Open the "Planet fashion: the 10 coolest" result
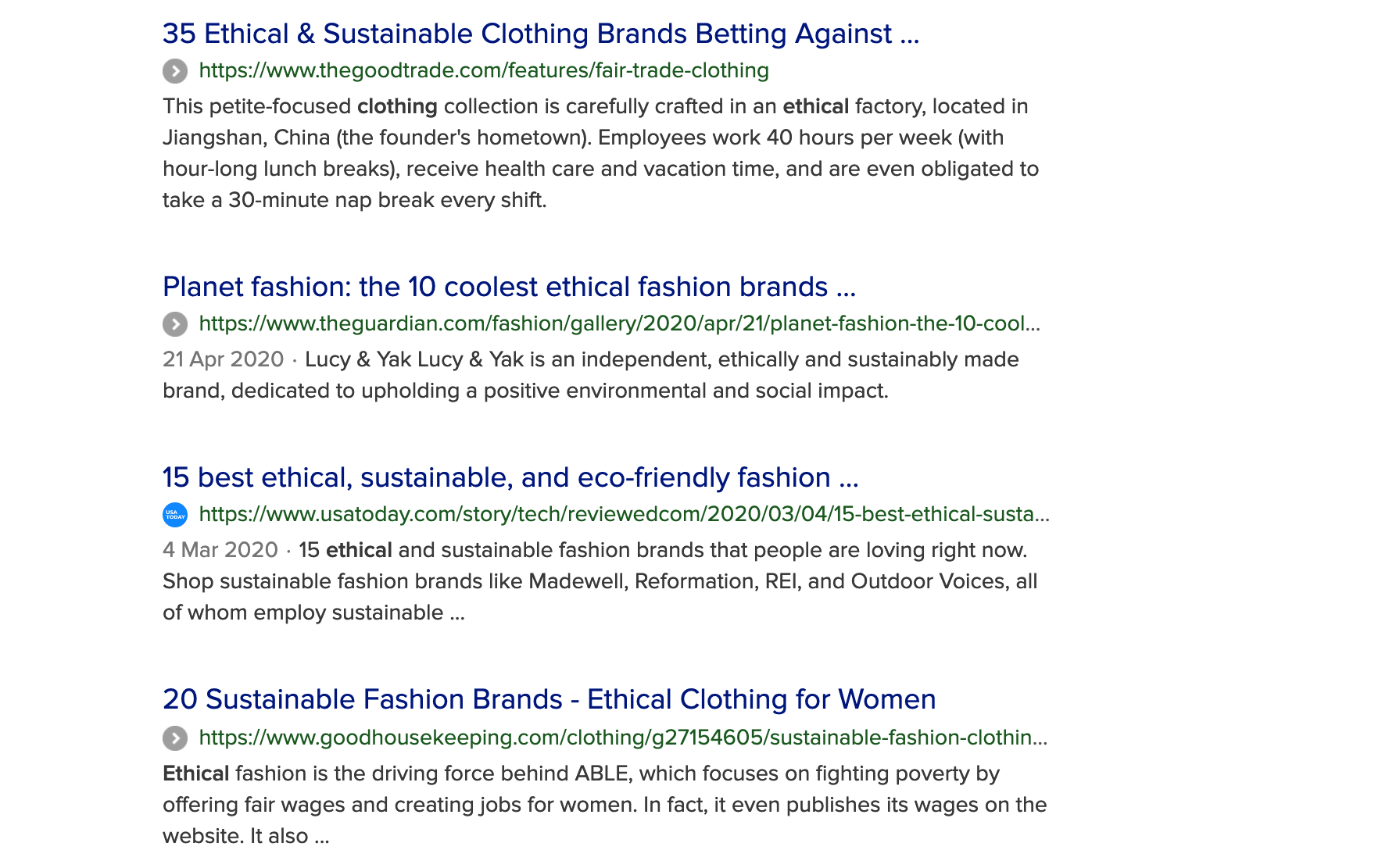 click(509, 287)
